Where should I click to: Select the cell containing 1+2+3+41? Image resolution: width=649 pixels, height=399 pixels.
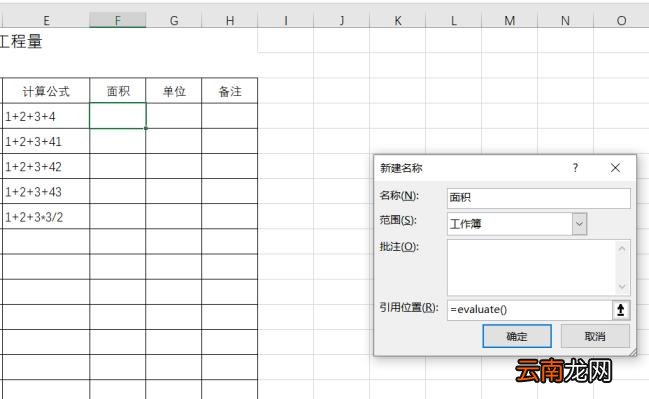(x=46, y=141)
